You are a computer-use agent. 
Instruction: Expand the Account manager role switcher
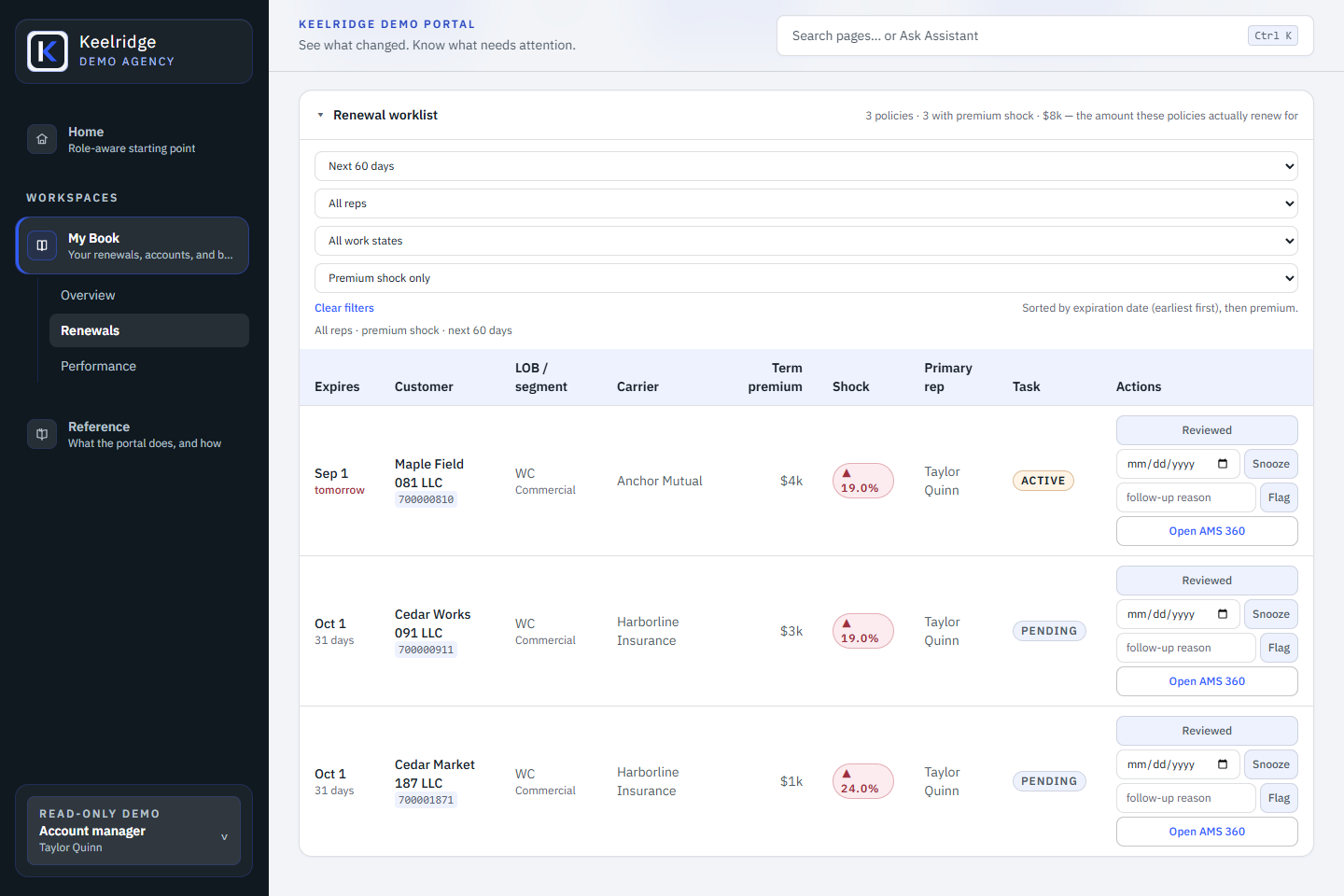pyautogui.click(x=133, y=831)
